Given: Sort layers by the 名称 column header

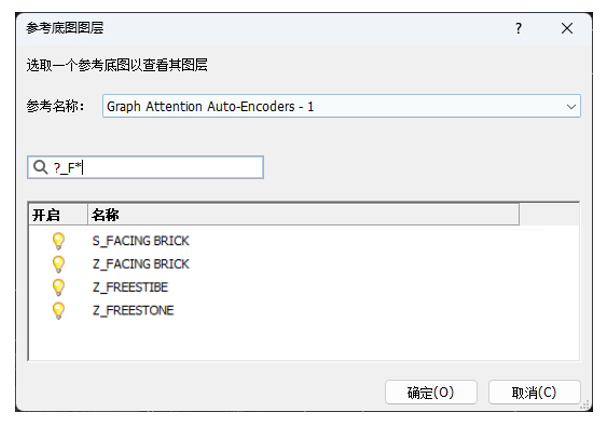Looking at the screenshot, I should [x=304, y=214].
